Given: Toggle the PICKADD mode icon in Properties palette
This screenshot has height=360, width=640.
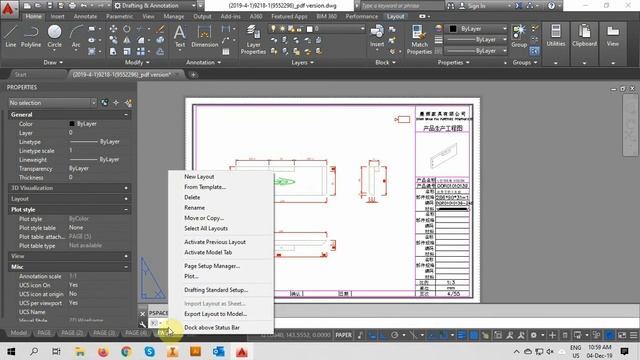Looking at the screenshot, I should coord(105,103).
